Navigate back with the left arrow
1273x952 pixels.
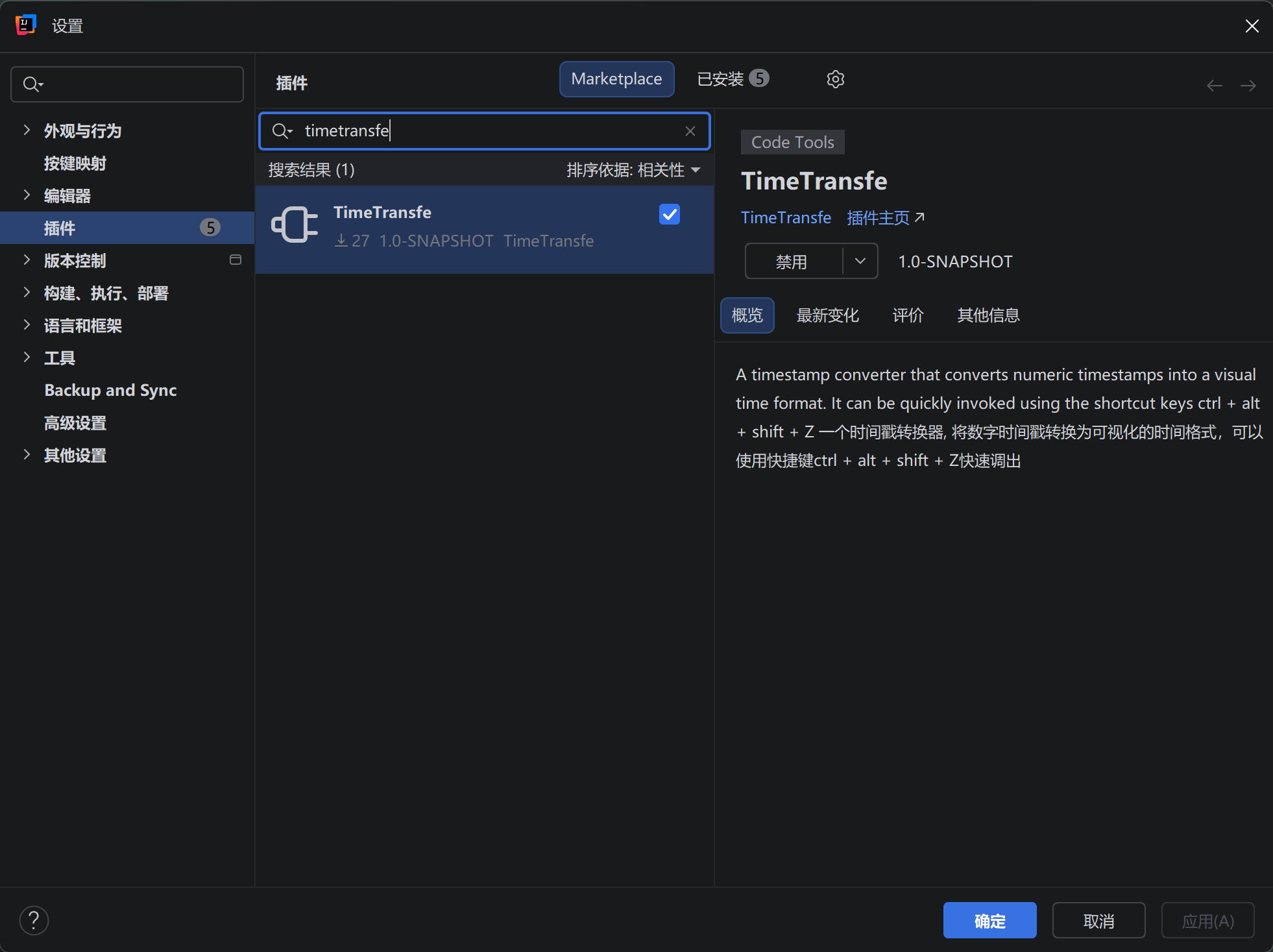(x=1214, y=86)
